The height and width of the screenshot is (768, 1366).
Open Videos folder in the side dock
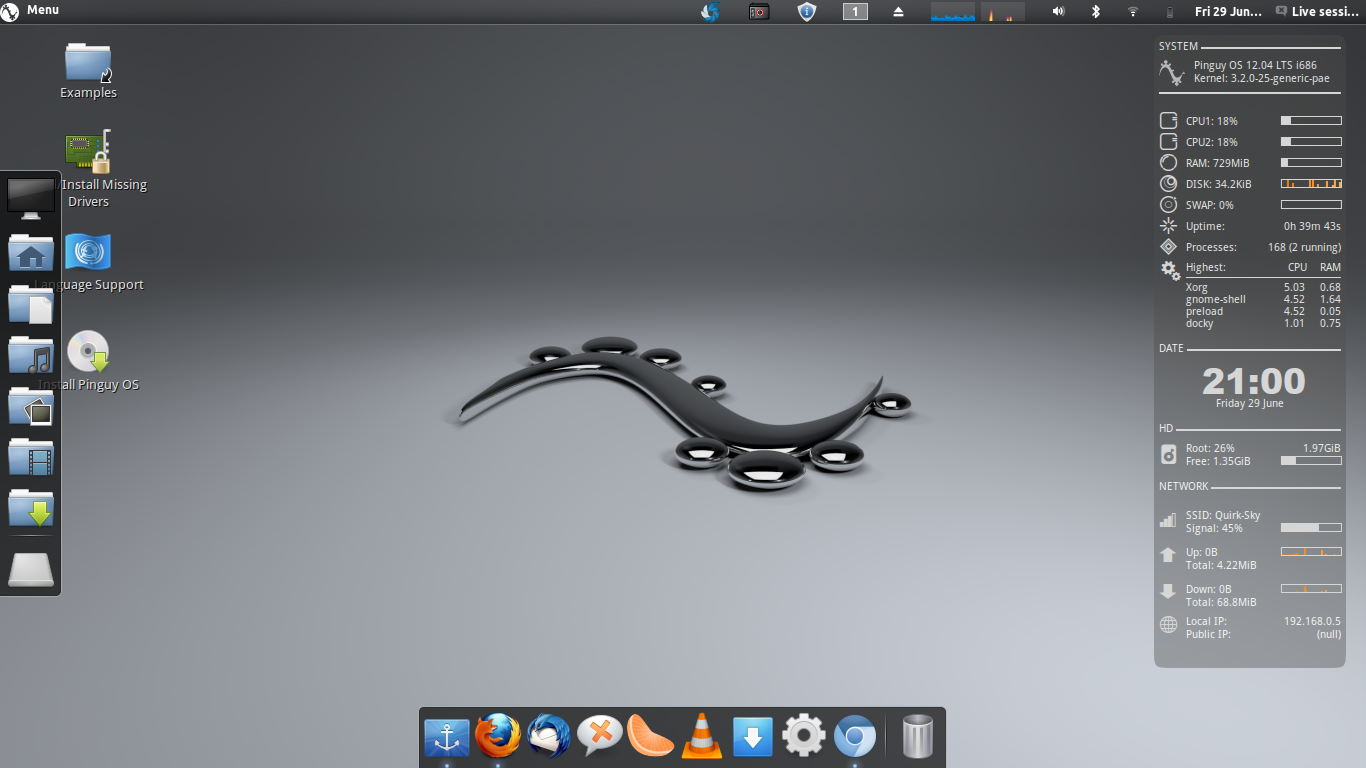coord(31,457)
